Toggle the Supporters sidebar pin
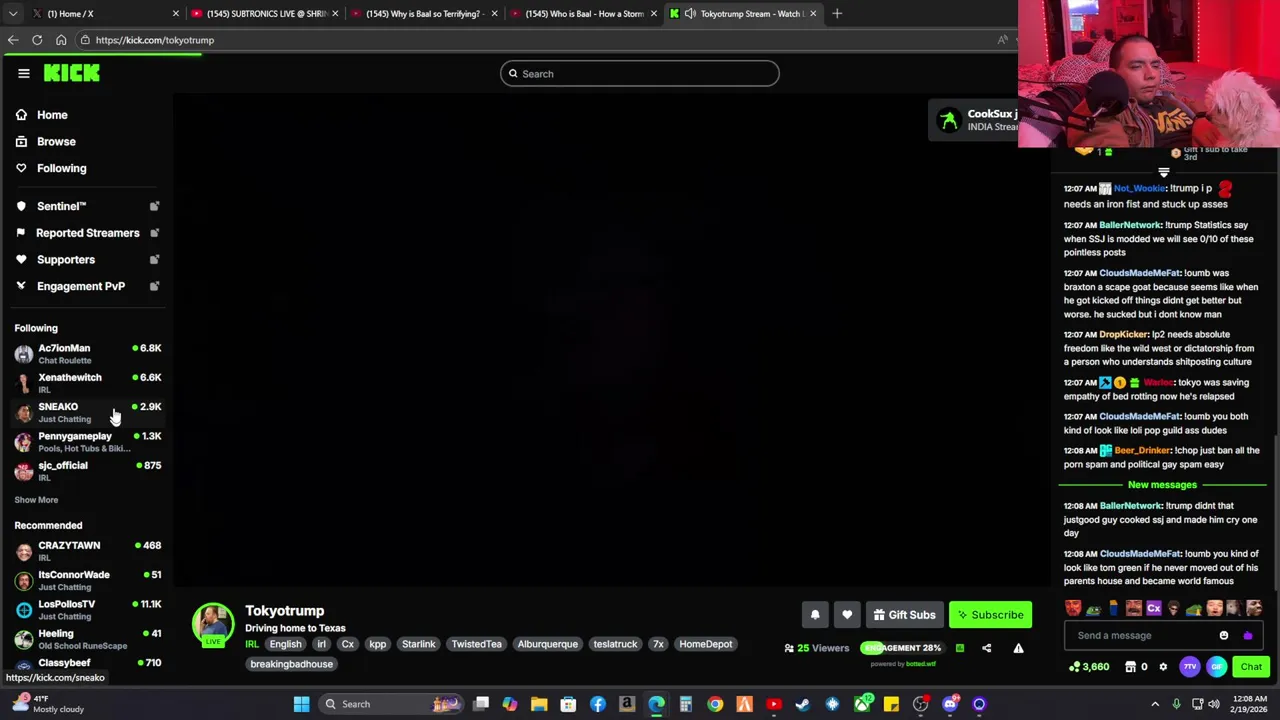The image size is (1280, 720). coord(154,260)
